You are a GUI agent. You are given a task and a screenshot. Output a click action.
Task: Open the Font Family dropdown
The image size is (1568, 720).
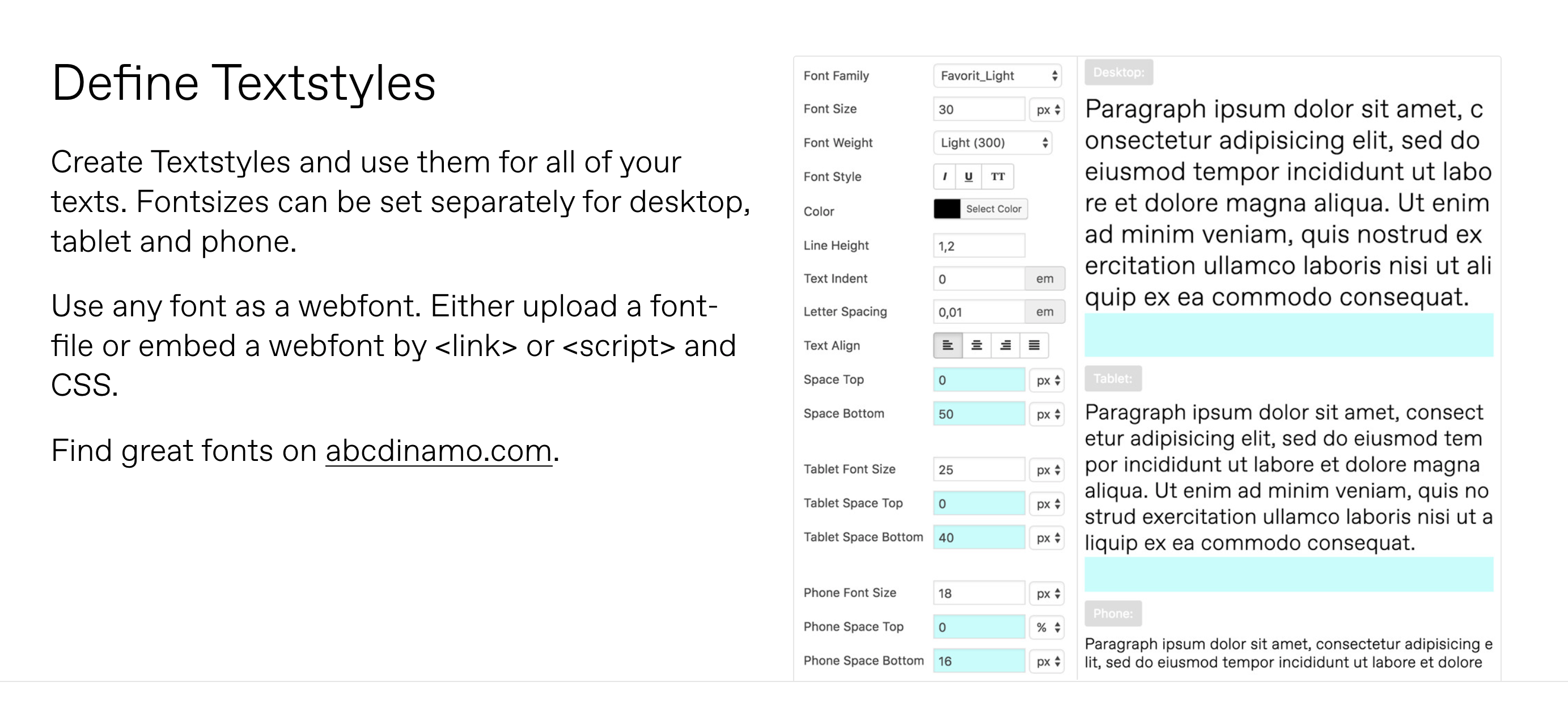click(997, 76)
